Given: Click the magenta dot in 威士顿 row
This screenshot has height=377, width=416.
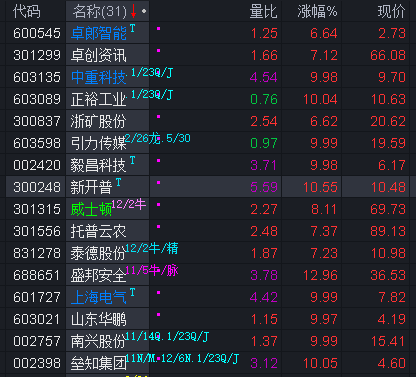Looking at the screenshot, I should tap(159, 205).
